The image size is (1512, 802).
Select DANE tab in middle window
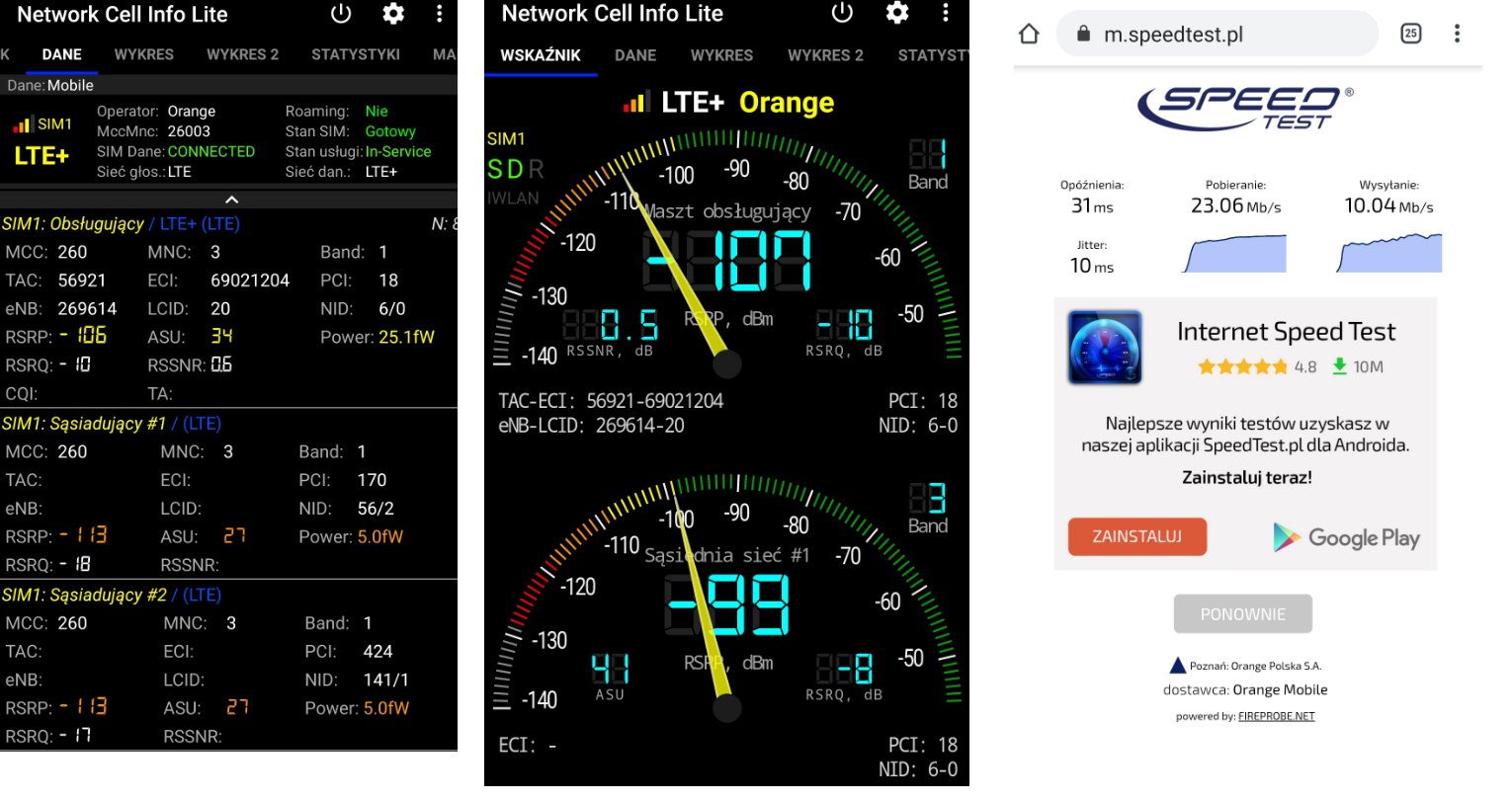pyautogui.click(x=635, y=55)
